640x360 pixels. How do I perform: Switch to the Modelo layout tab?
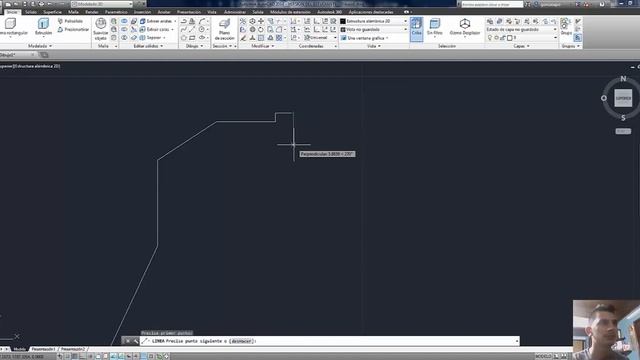[x=19, y=349]
